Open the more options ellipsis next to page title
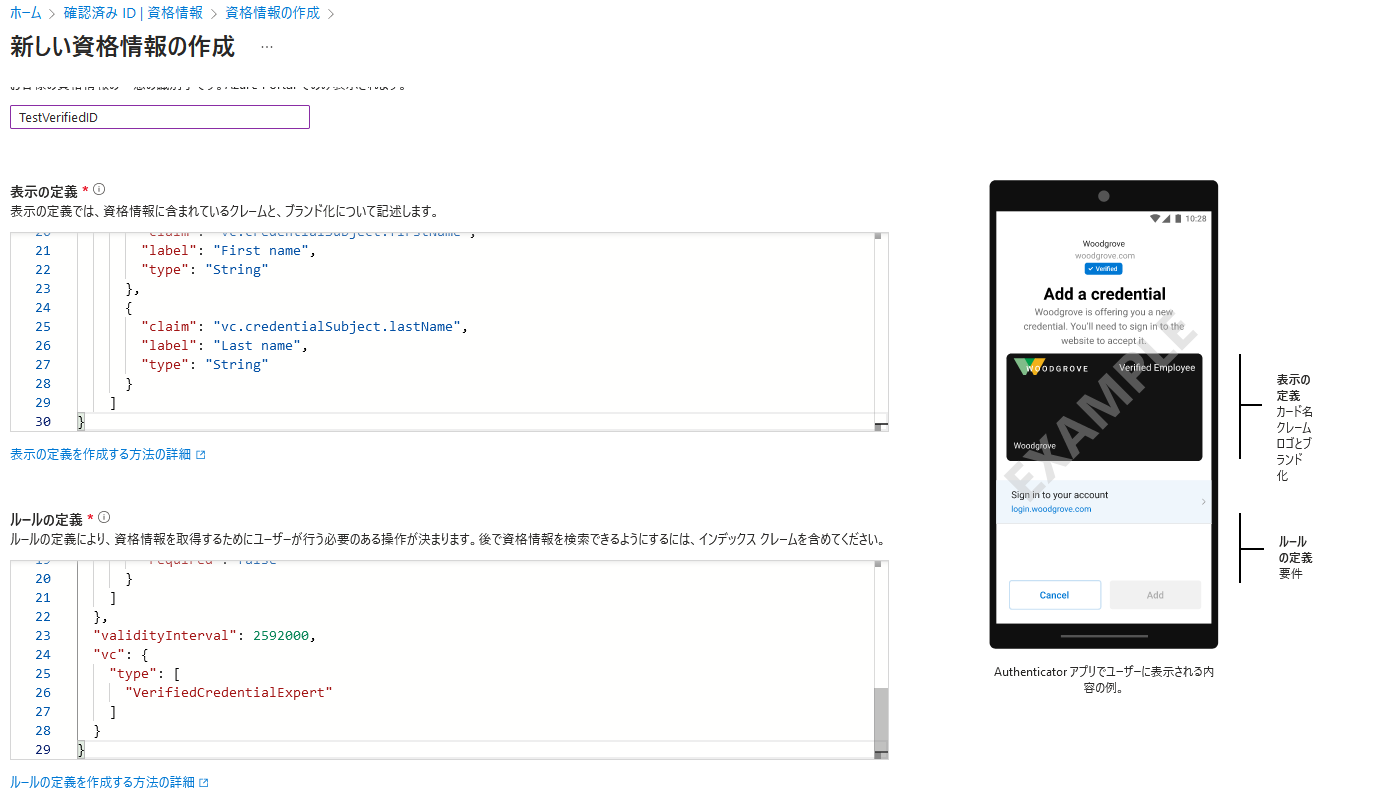The width and height of the screenshot is (1374, 803). pyautogui.click(x=266, y=47)
